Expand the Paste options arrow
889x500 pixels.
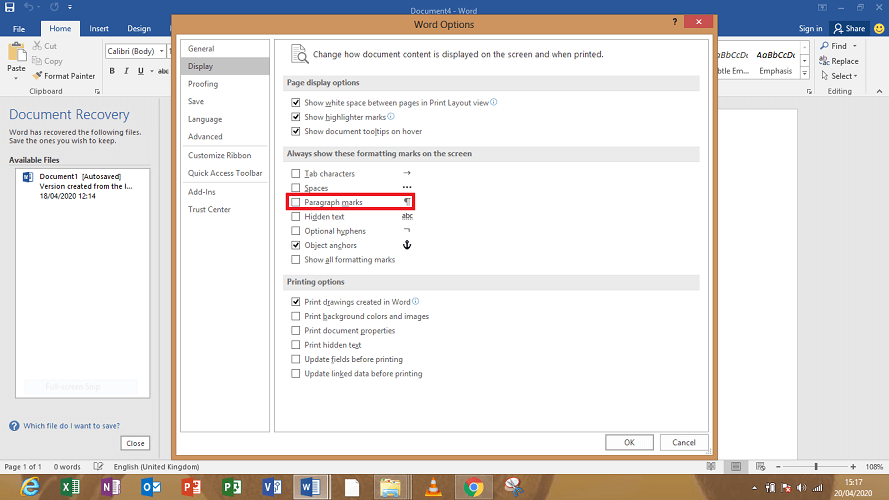[16, 78]
